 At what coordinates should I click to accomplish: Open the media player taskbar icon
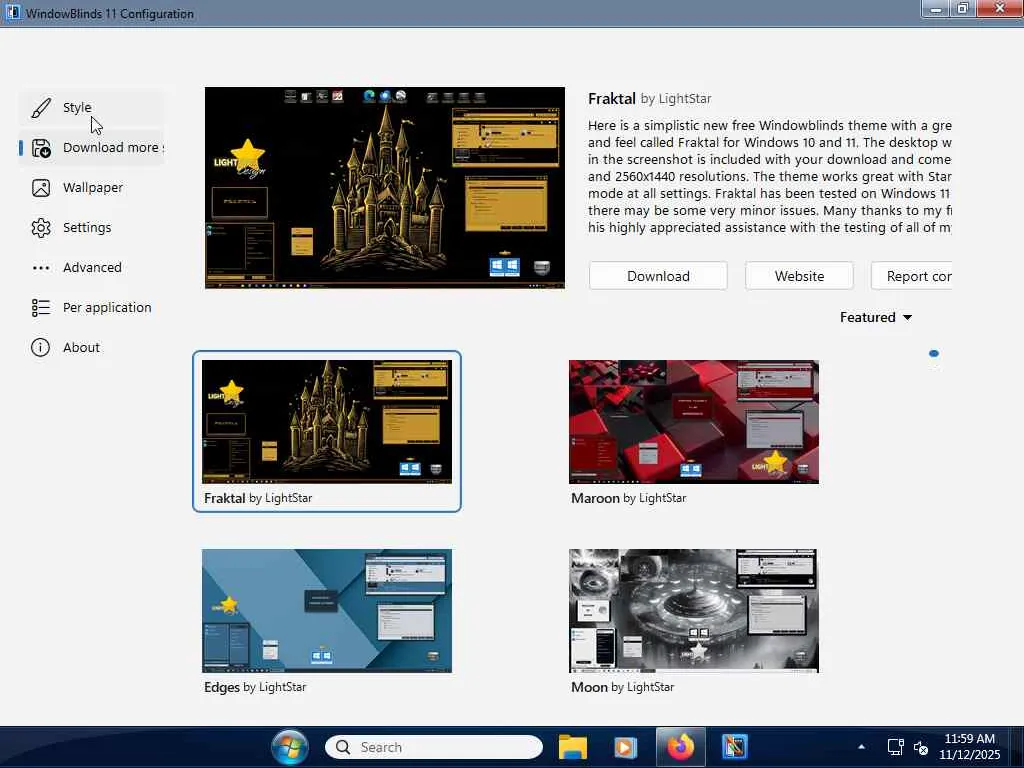[625, 747]
